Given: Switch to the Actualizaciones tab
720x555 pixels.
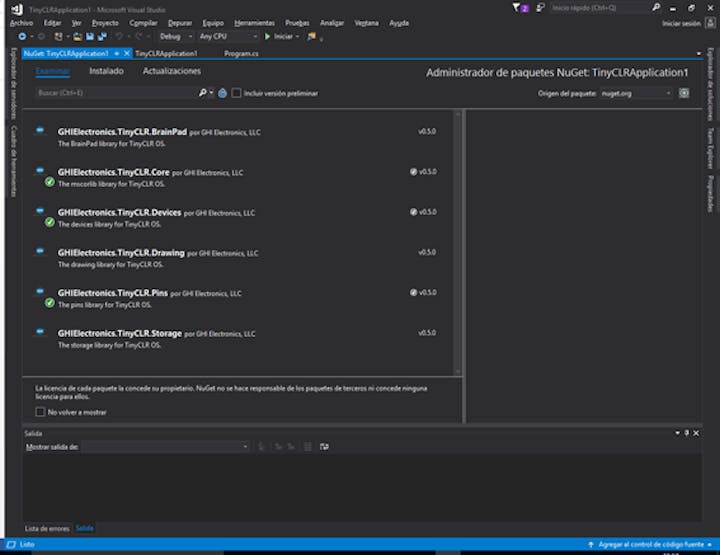Looking at the screenshot, I should 172,71.
